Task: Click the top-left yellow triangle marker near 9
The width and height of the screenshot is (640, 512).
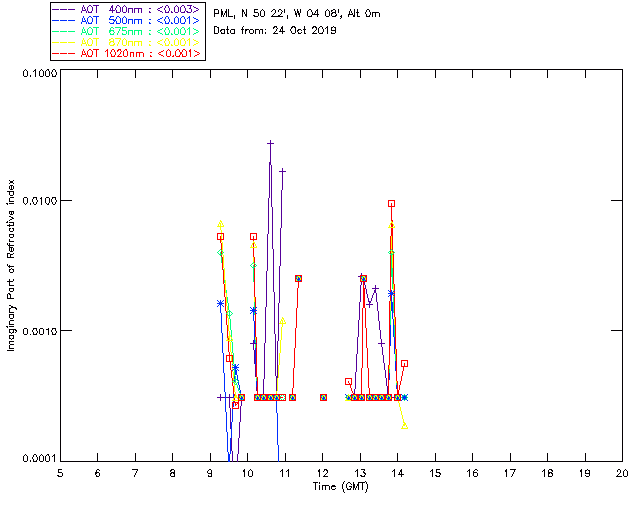Action: click(x=220, y=224)
